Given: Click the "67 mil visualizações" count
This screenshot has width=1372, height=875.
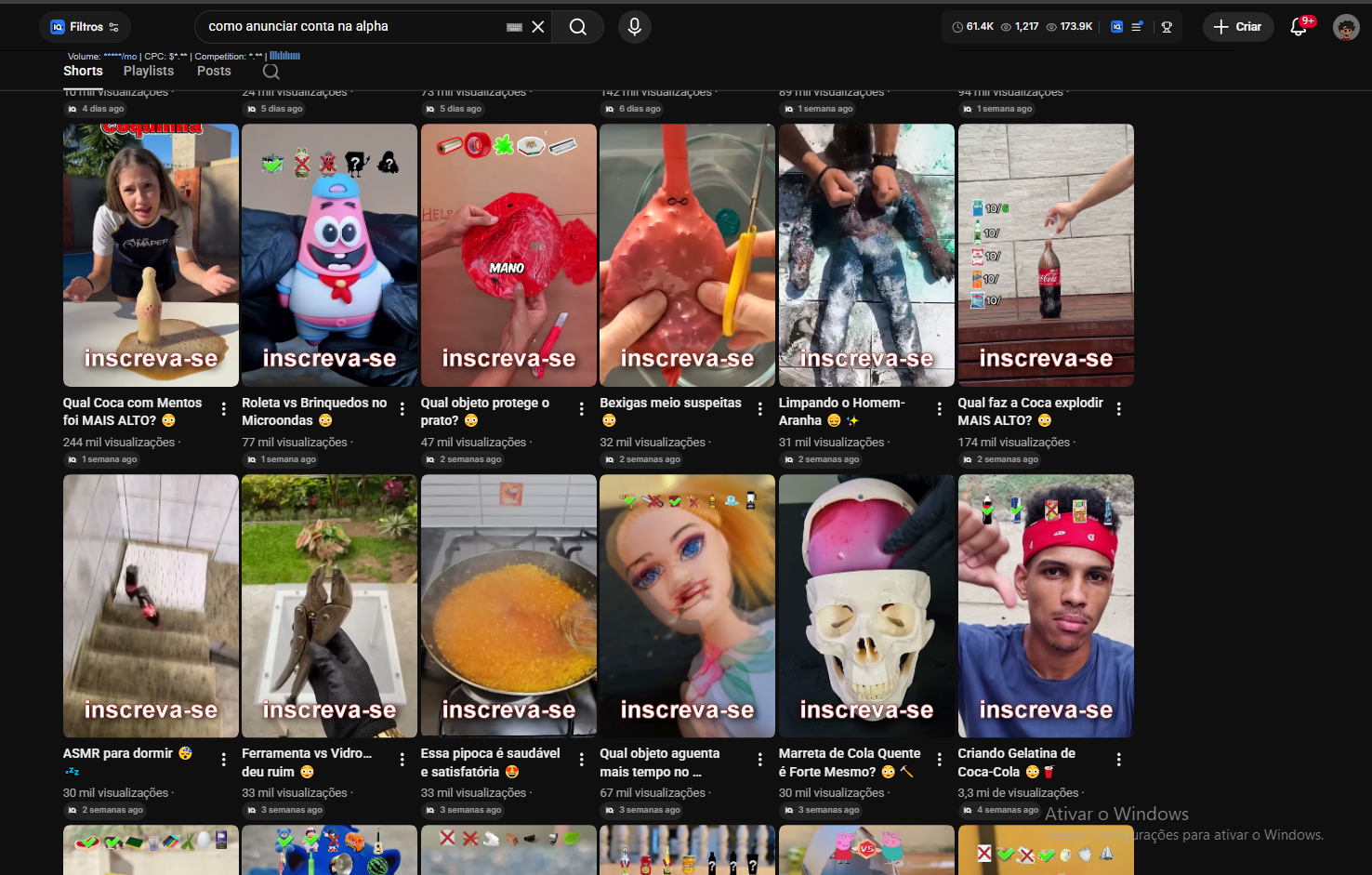Looking at the screenshot, I should pyautogui.click(x=653, y=793).
